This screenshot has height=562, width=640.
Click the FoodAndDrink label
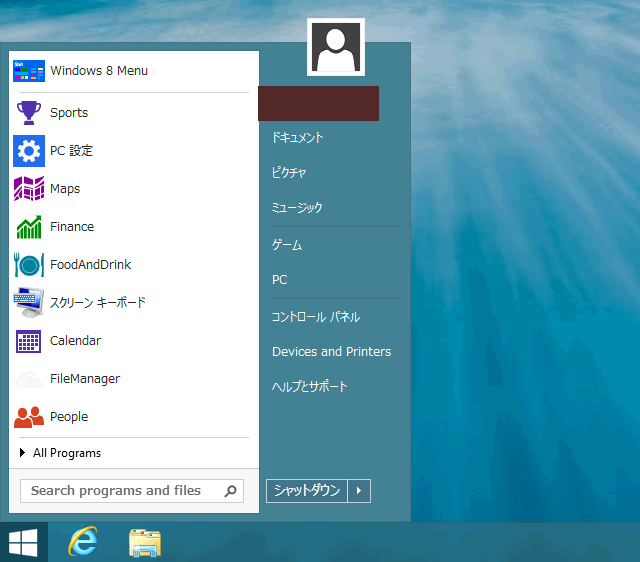[x=91, y=265]
